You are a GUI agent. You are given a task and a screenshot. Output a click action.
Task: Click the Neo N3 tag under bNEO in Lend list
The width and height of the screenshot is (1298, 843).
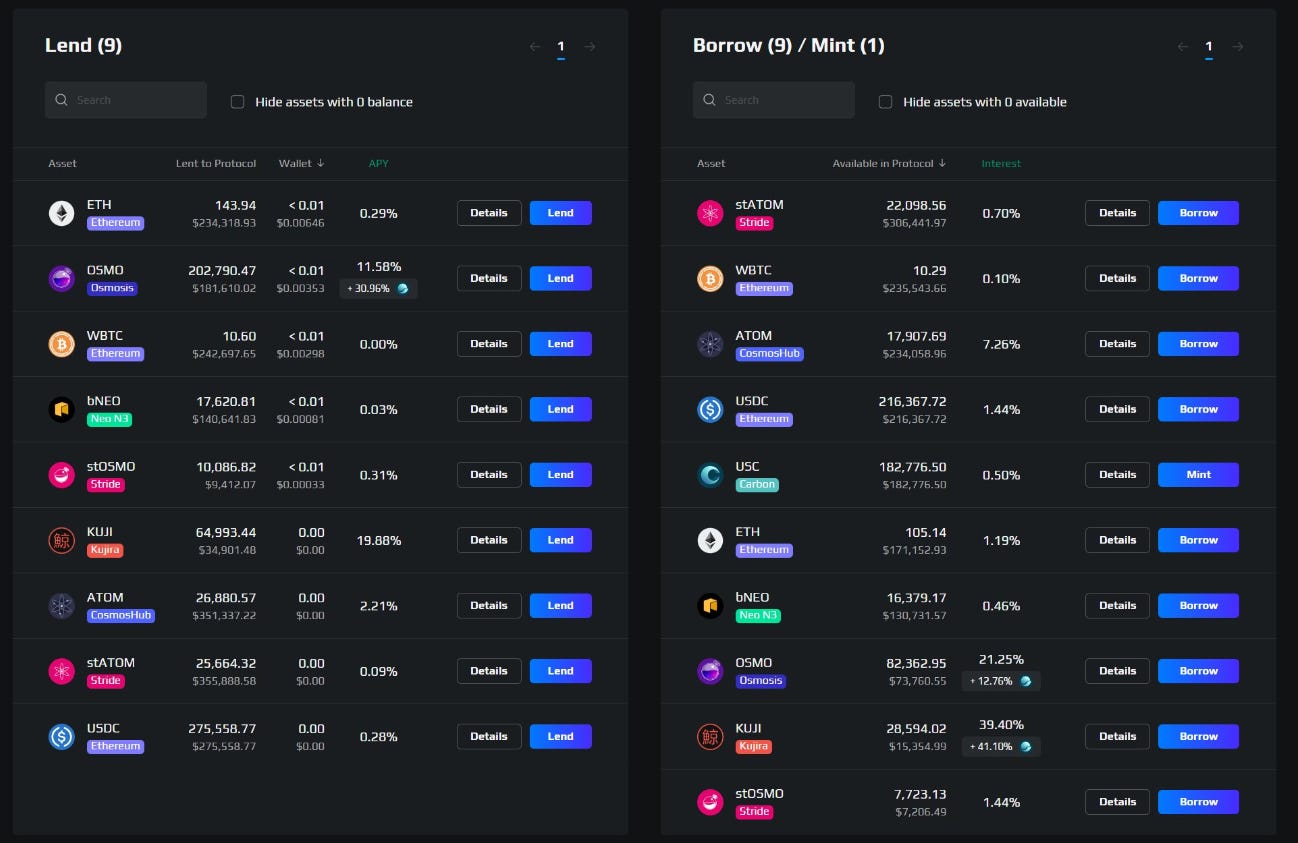pos(109,419)
